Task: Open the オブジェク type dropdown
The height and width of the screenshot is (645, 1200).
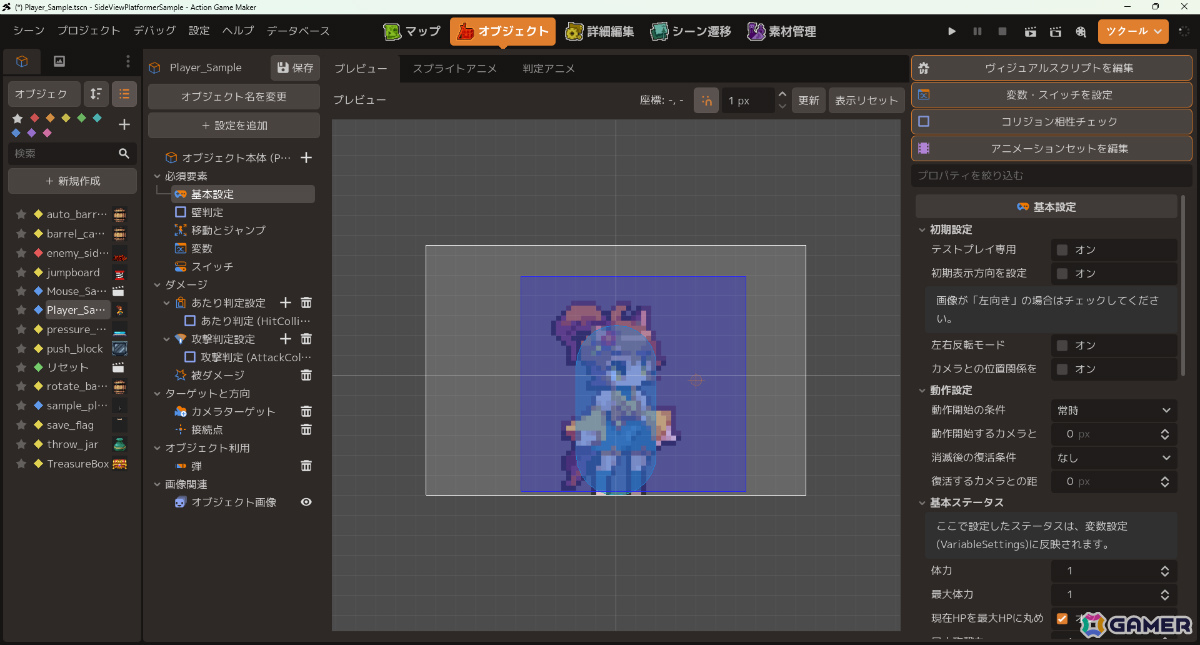Action: coord(44,93)
